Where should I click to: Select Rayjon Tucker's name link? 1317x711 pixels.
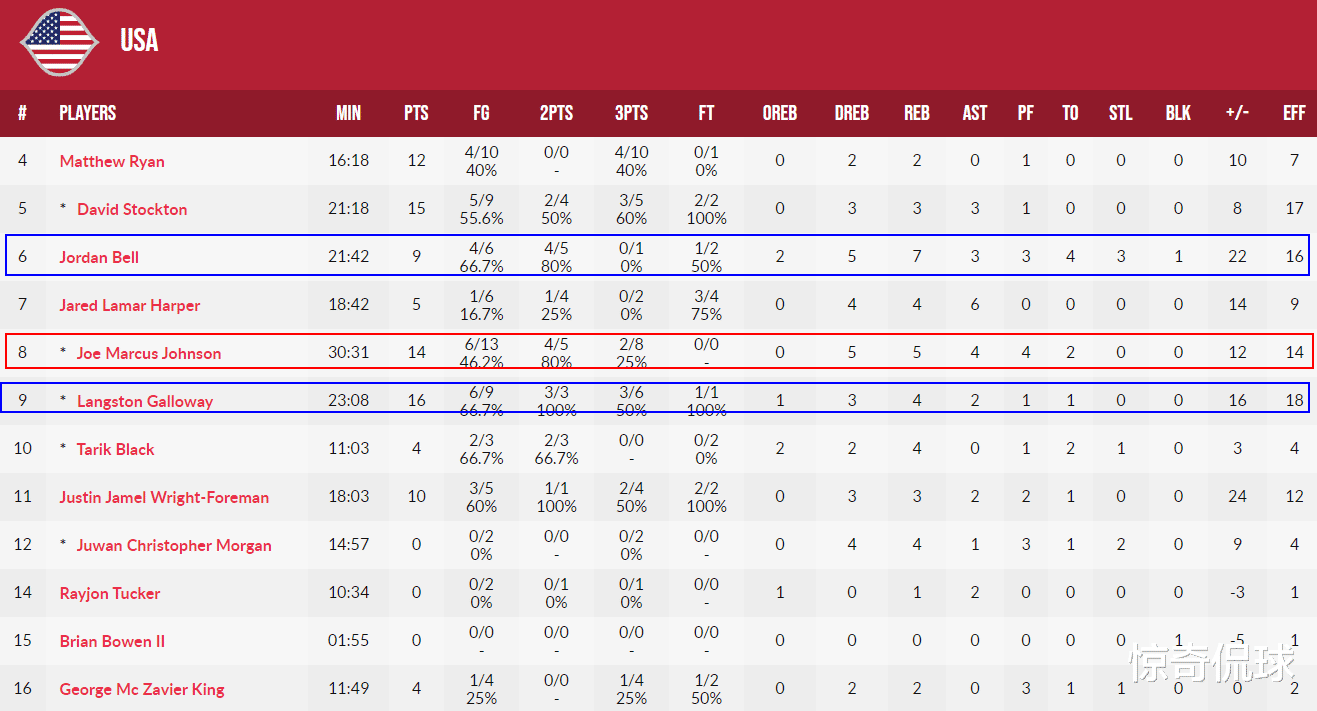(x=110, y=593)
